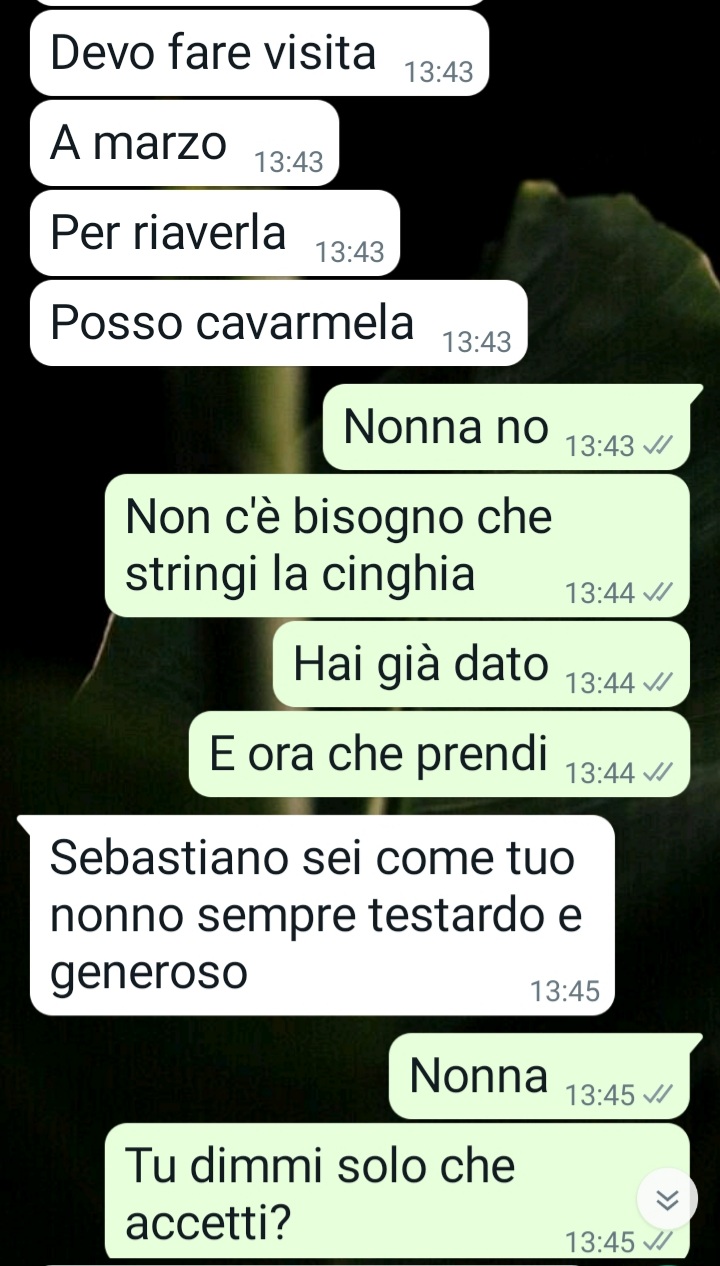The height and width of the screenshot is (1266, 720).
Task: Tap the read ticks on the 13:45 'Nonna' message
Action: coord(653,1095)
